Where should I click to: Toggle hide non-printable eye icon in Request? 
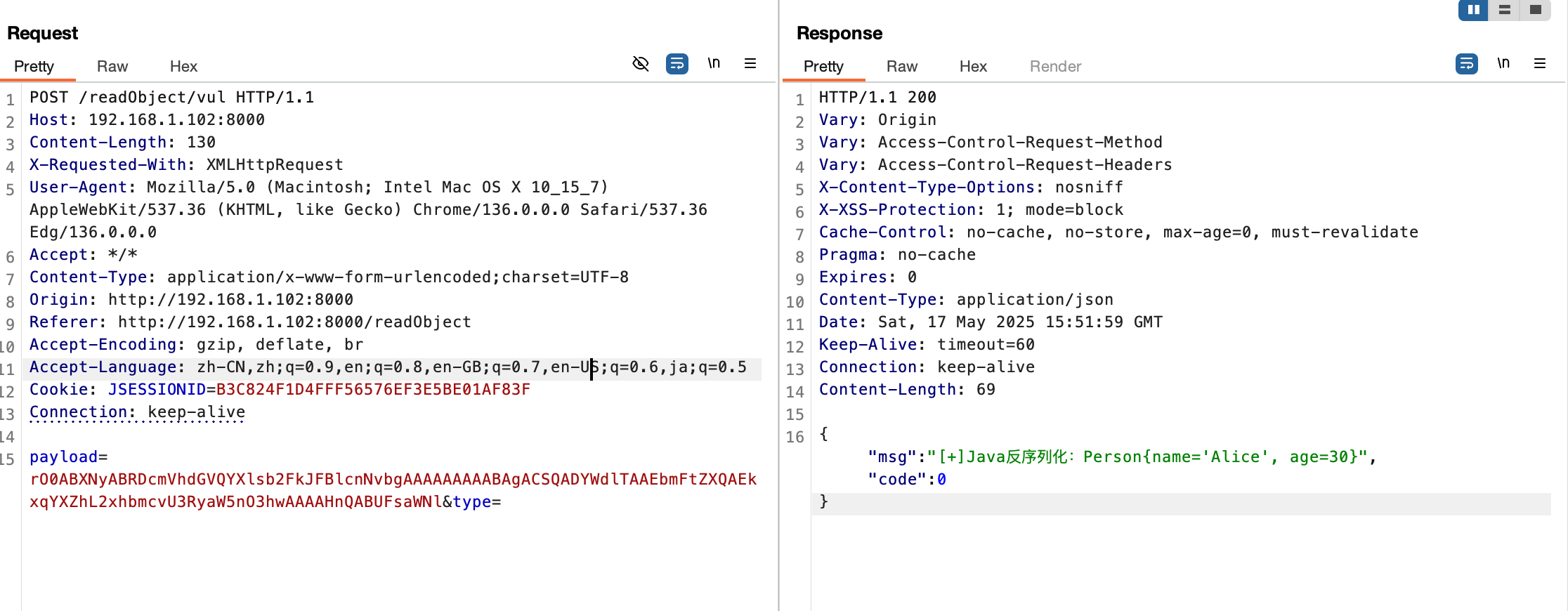pyautogui.click(x=641, y=64)
